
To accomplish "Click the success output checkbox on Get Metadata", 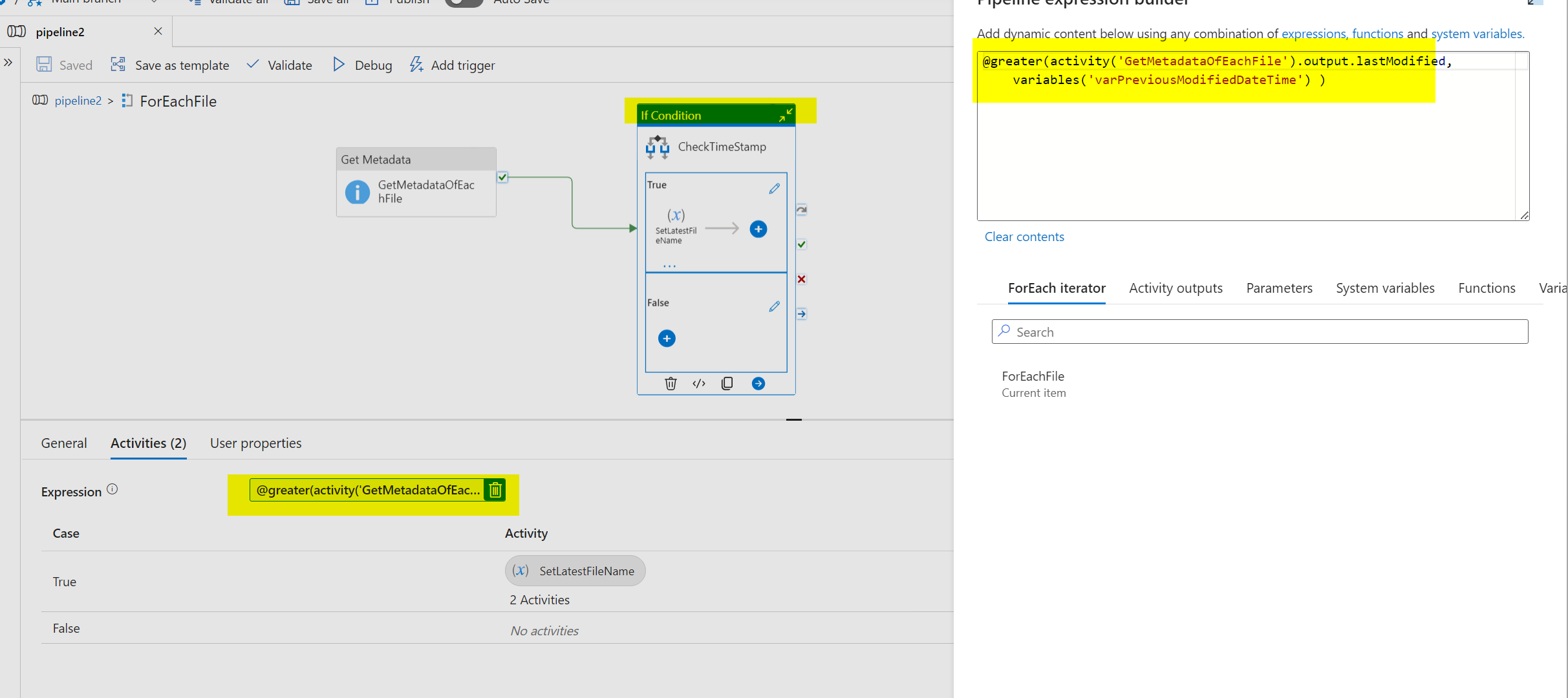I will [x=502, y=177].
